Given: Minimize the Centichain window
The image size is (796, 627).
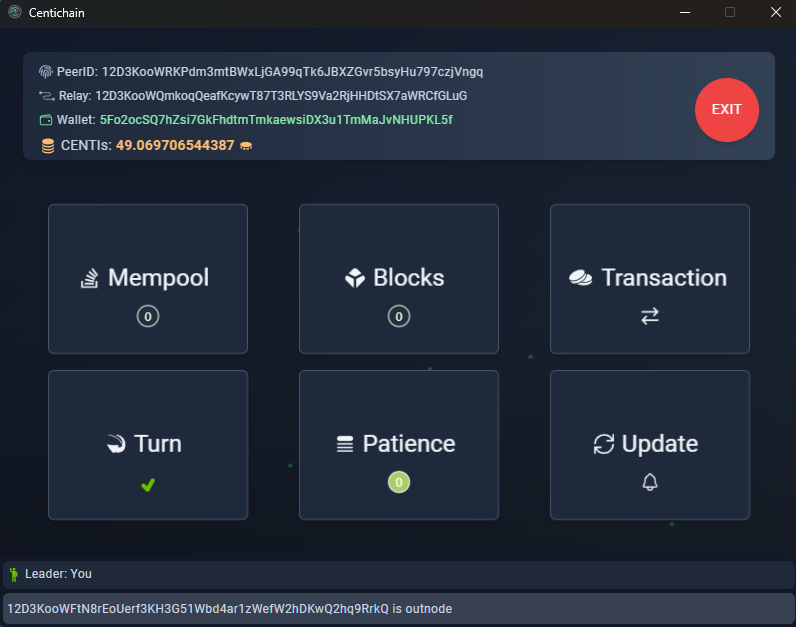Looking at the screenshot, I should tap(685, 12).
